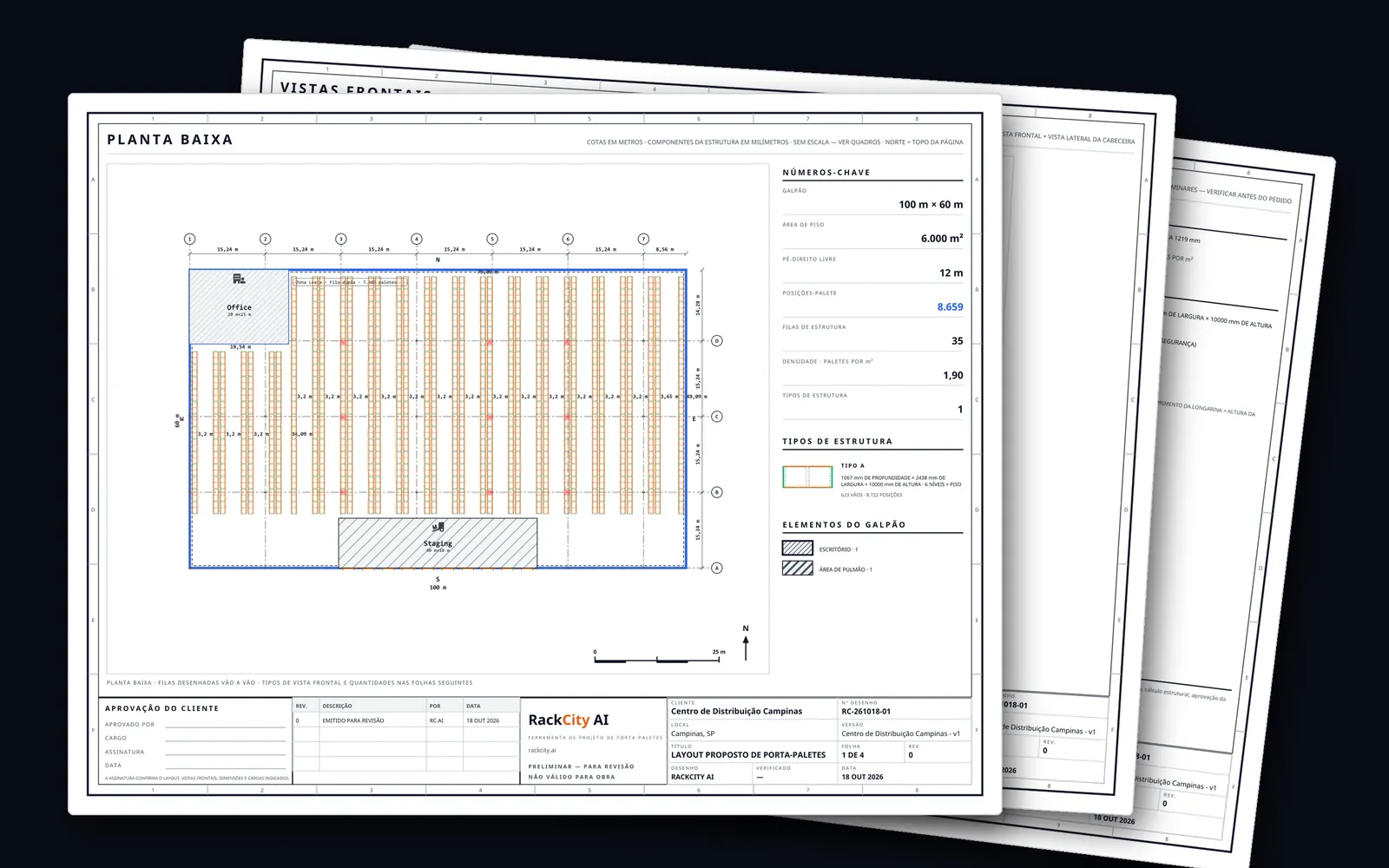Image resolution: width=1389 pixels, height=868 pixels.
Task: Click the forklift icon in Staging area
Action: (x=438, y=527)
